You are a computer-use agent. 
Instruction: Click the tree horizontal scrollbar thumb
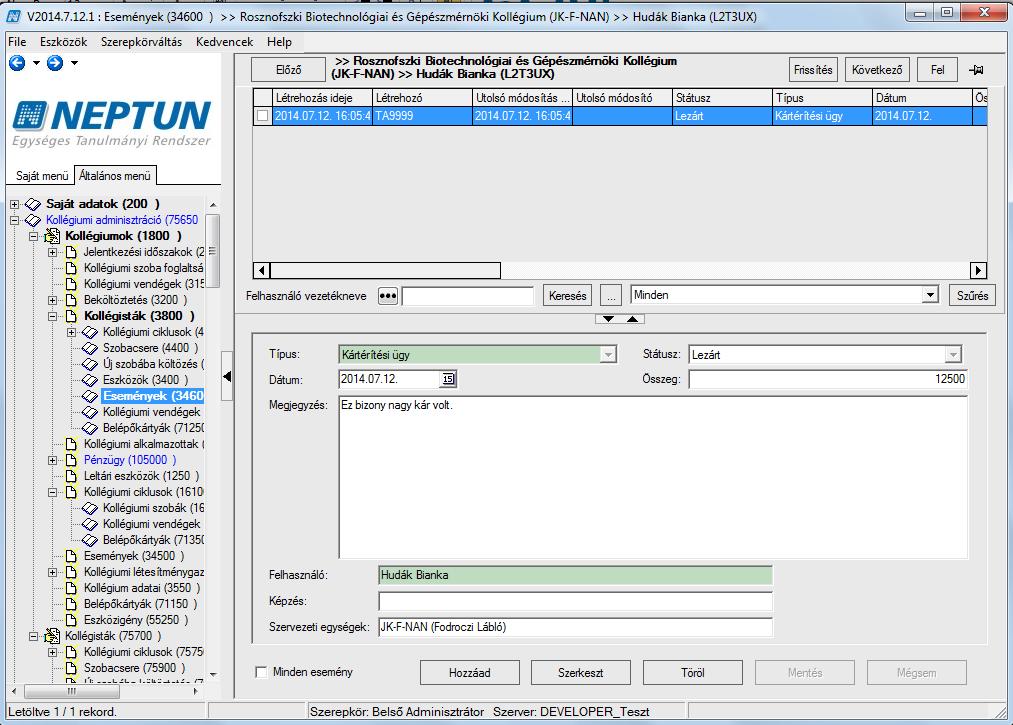point(72,691)
